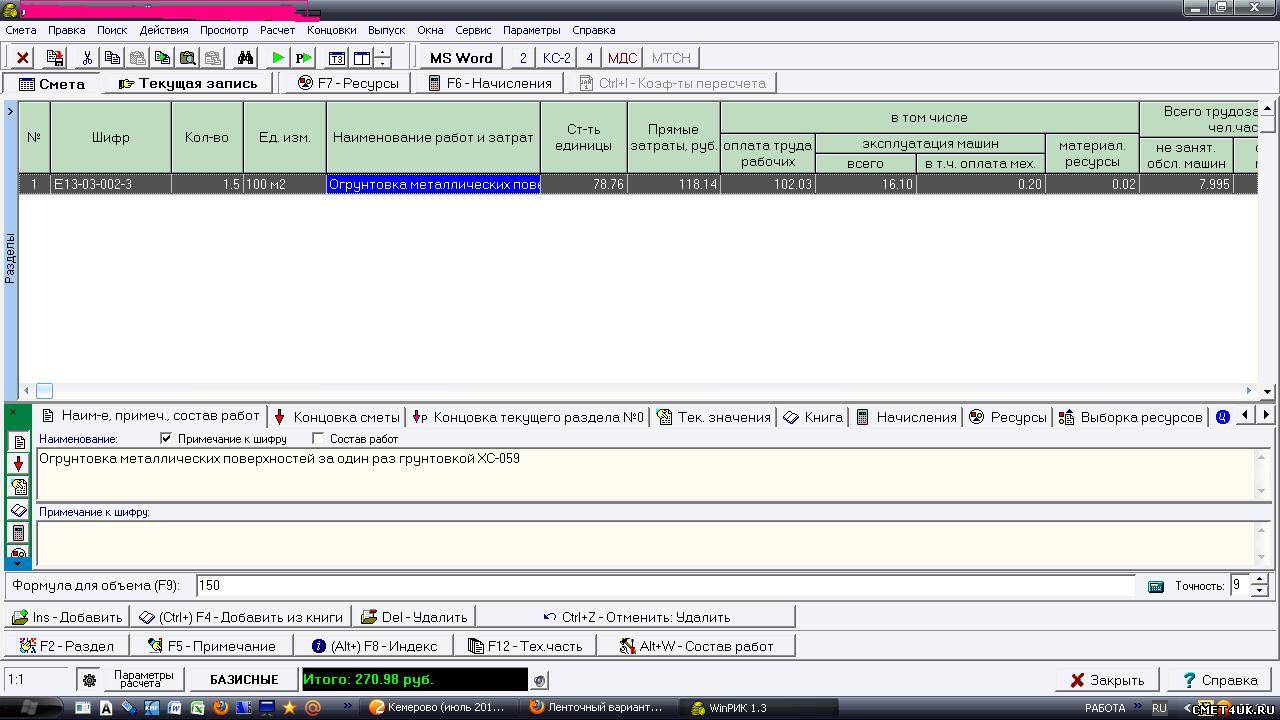Click F12 - Тех.часть button
Image resolution: width=1280 pixels, height=720 pixels.
click(525, 646)
